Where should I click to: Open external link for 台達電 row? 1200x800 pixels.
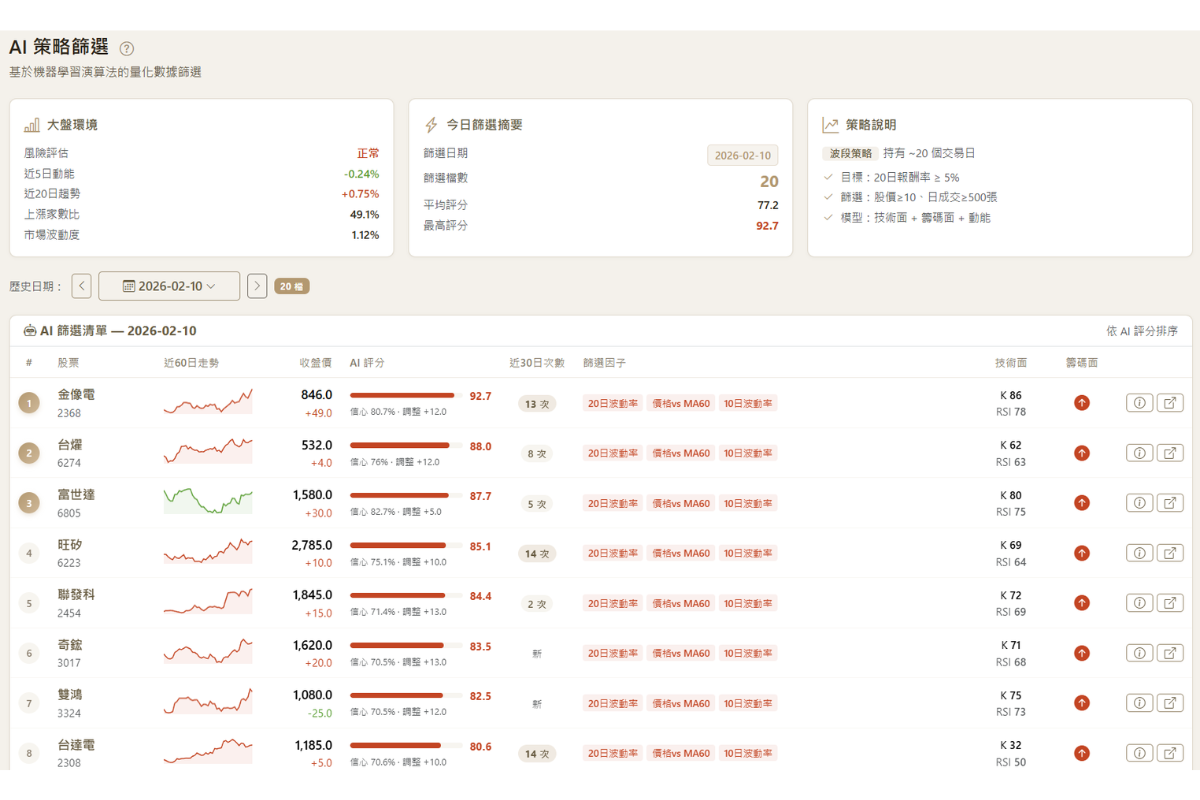[1170, 753]
